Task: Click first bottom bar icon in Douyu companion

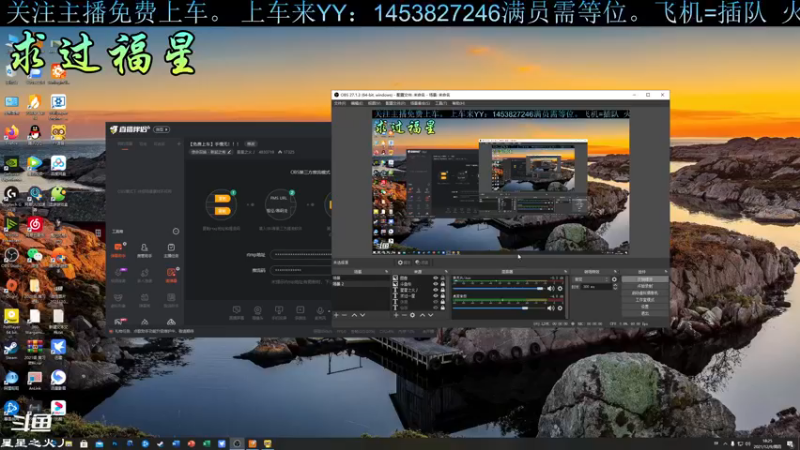Action: [236, 312]
